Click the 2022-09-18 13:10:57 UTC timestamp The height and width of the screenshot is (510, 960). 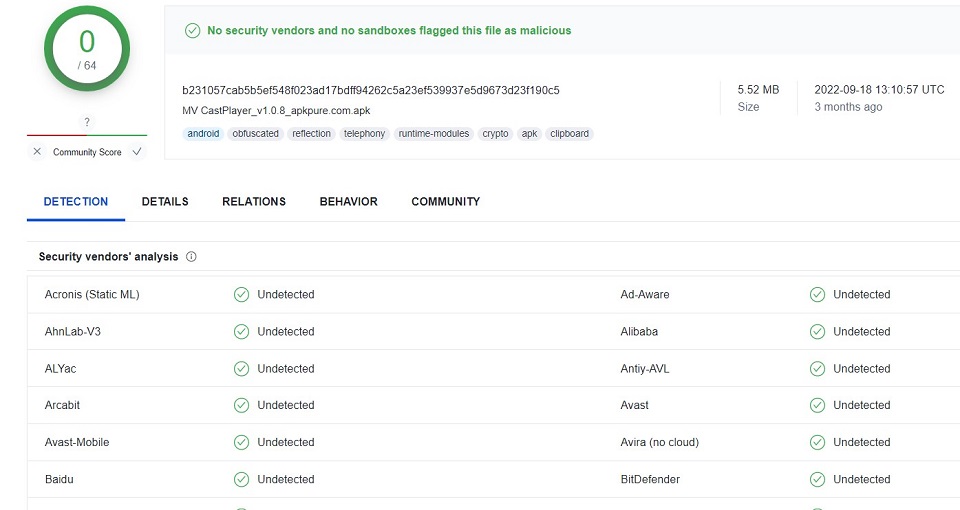(x=879, y=89)
